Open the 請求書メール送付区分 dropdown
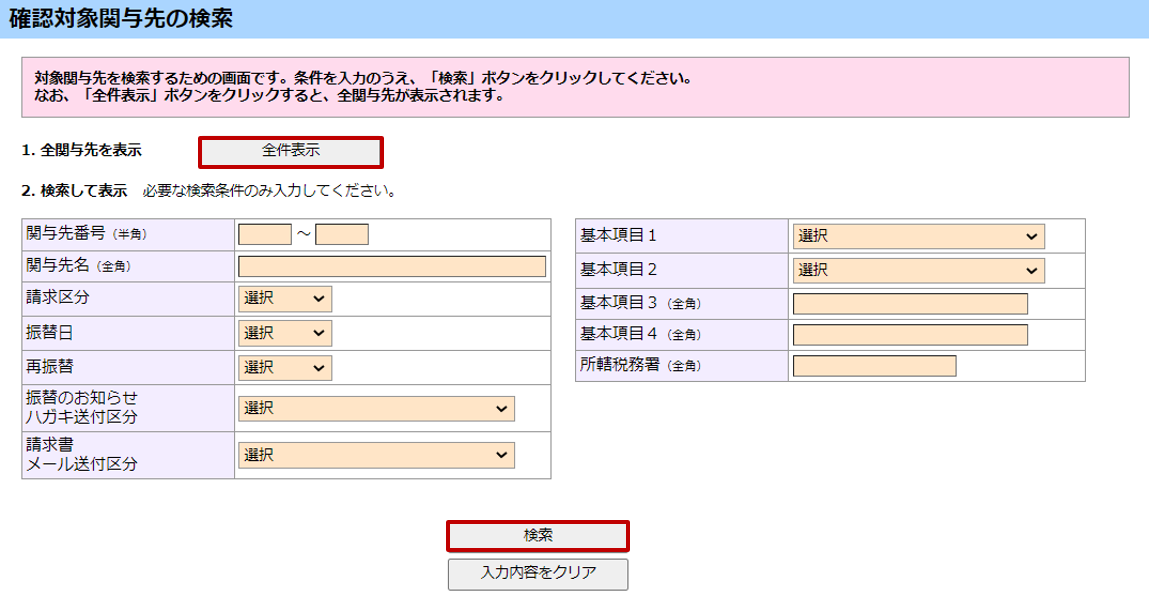1149x596 pixels. 376,455
